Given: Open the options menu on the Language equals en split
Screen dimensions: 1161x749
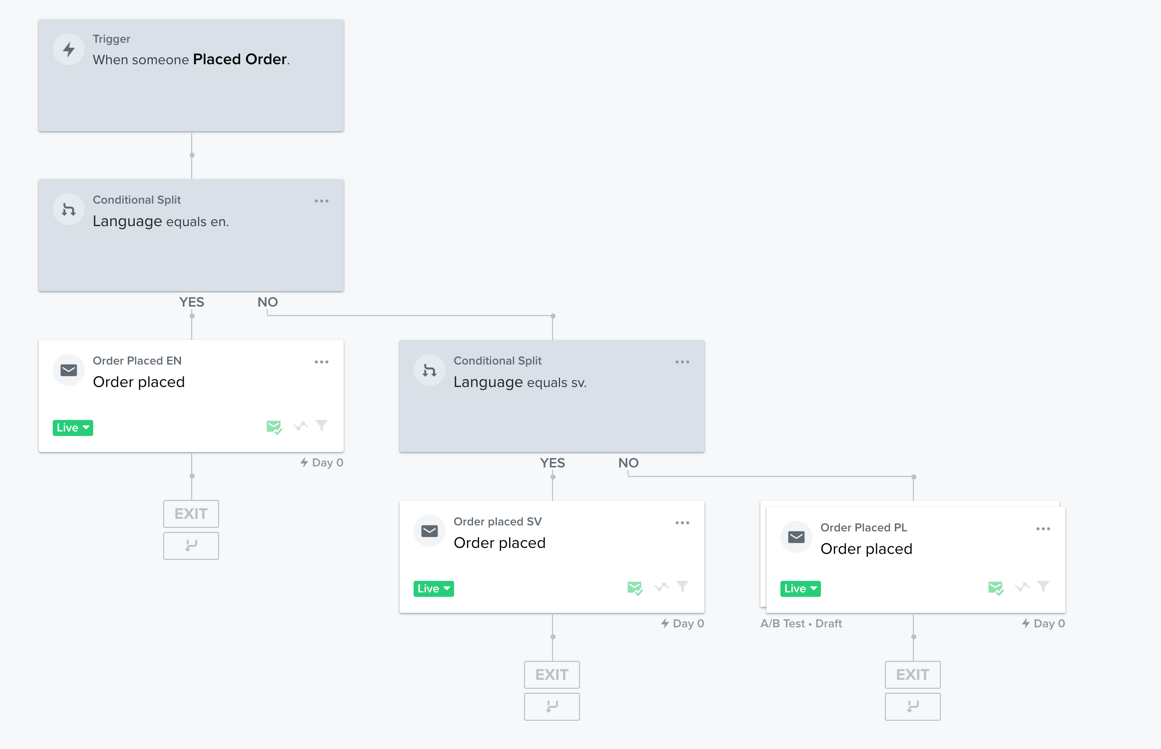Looking at the screenshot, I should tap(321, 200).
